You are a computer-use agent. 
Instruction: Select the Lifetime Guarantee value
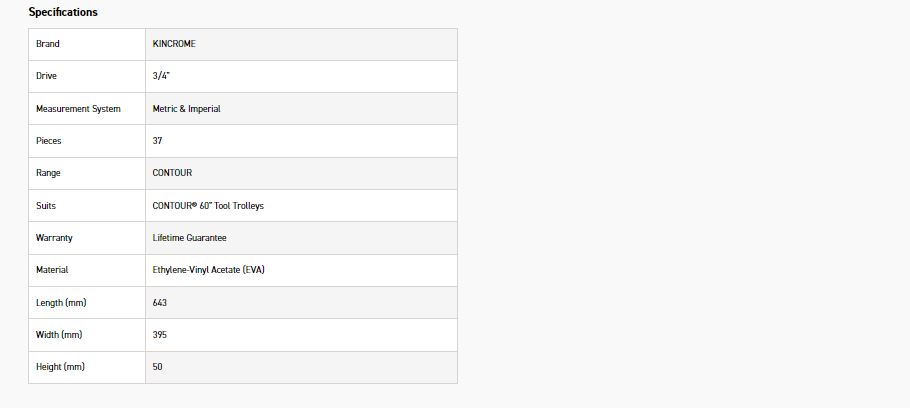click(189, 238)
